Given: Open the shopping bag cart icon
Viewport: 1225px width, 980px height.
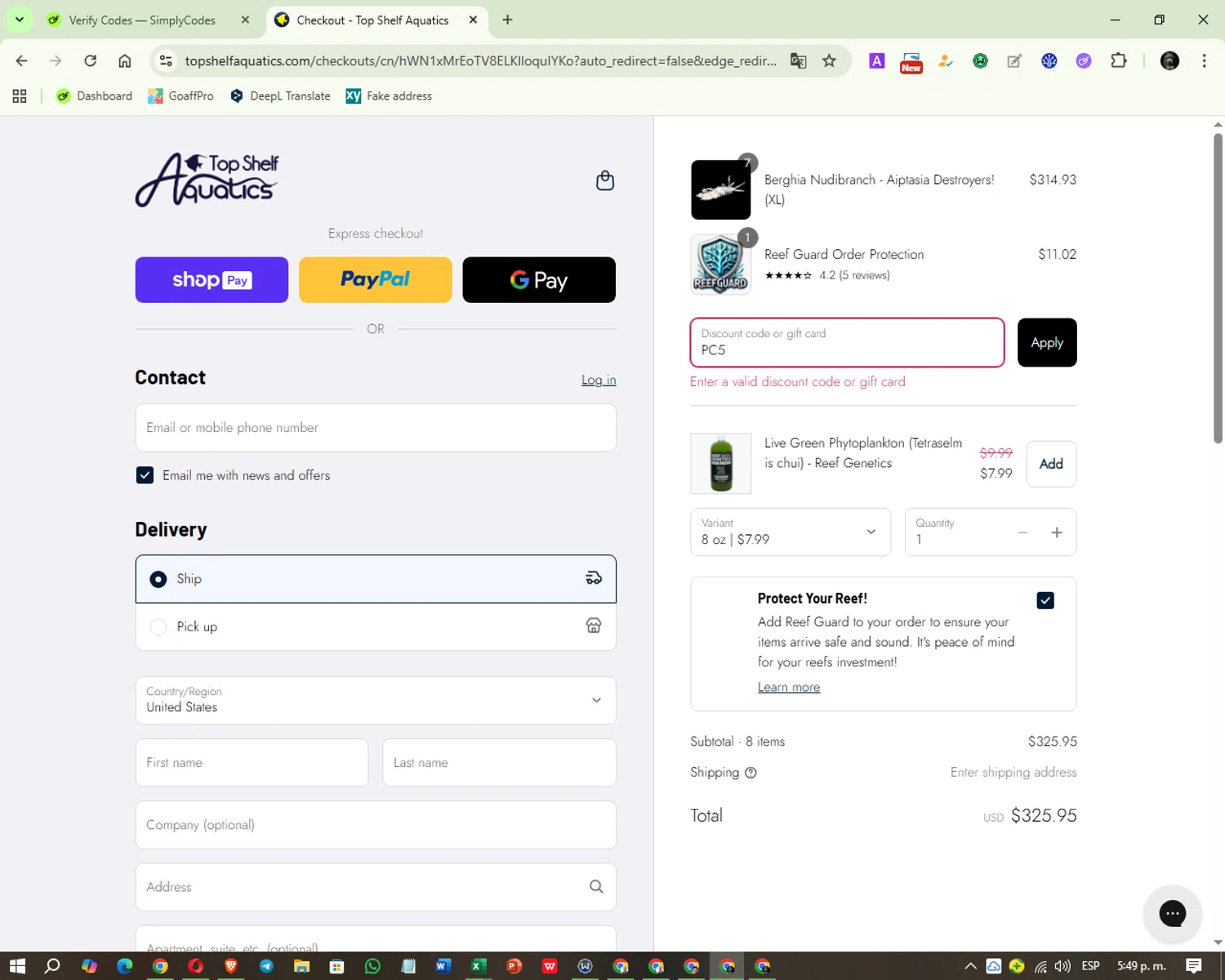Looking at the screenshot, I should coord(605,180).
